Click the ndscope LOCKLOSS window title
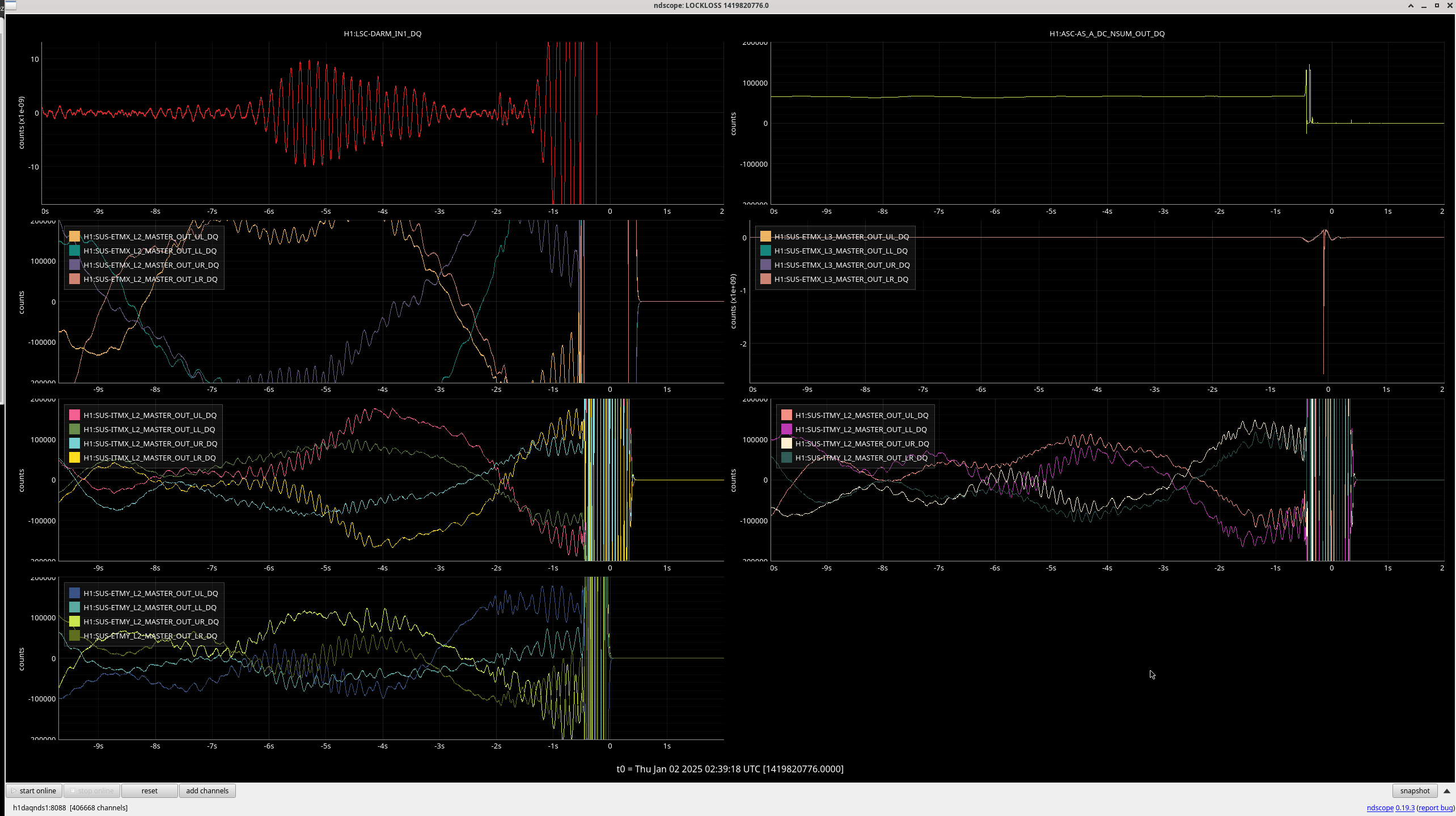Viewport: 1456px width, 816px height. pos(711,5)
